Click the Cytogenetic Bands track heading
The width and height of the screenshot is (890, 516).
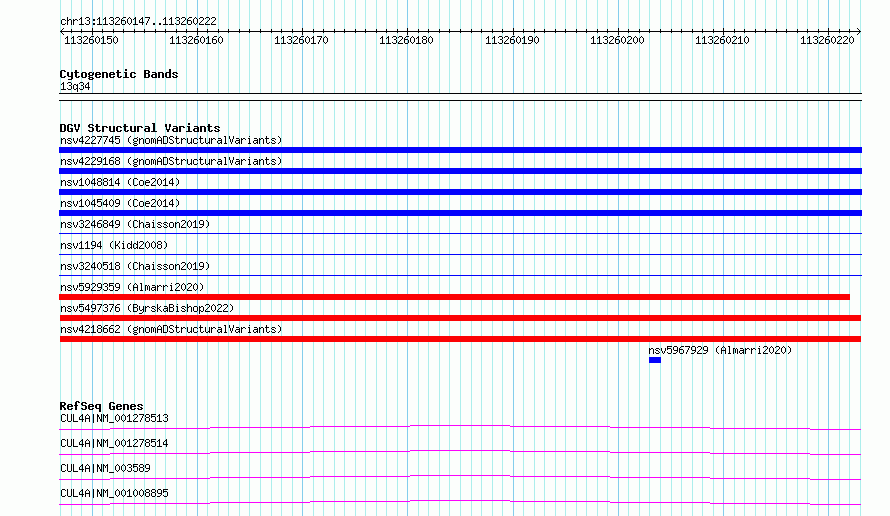[119, 74]
